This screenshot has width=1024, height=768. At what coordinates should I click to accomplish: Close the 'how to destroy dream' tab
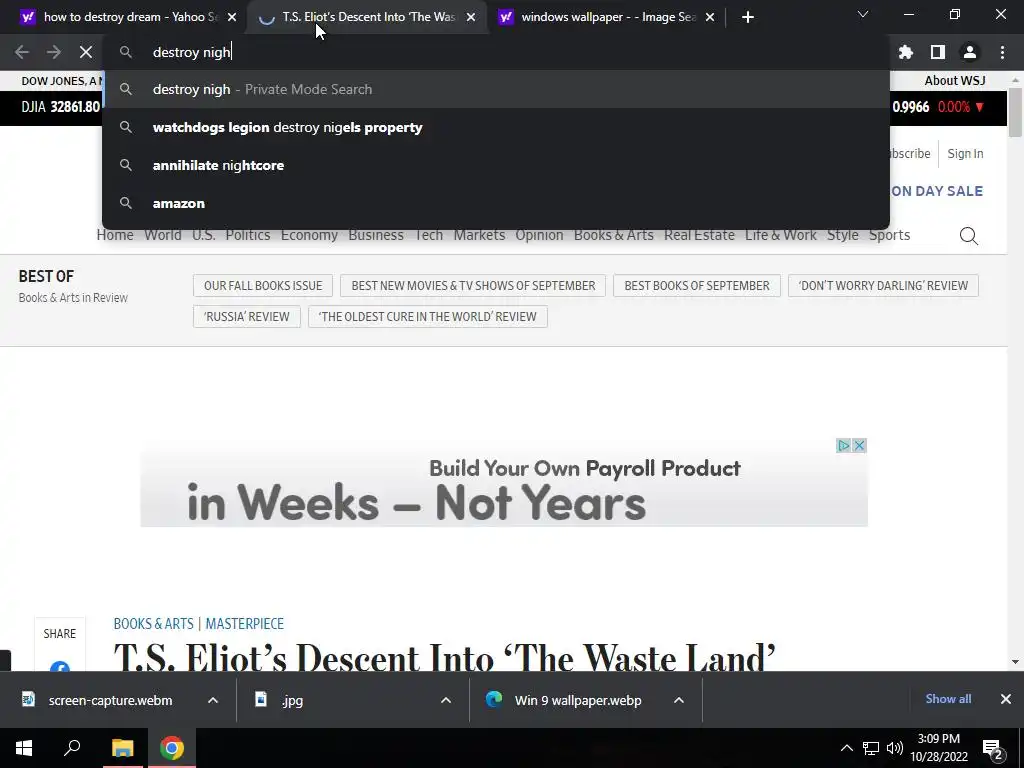tap(232, 17)
